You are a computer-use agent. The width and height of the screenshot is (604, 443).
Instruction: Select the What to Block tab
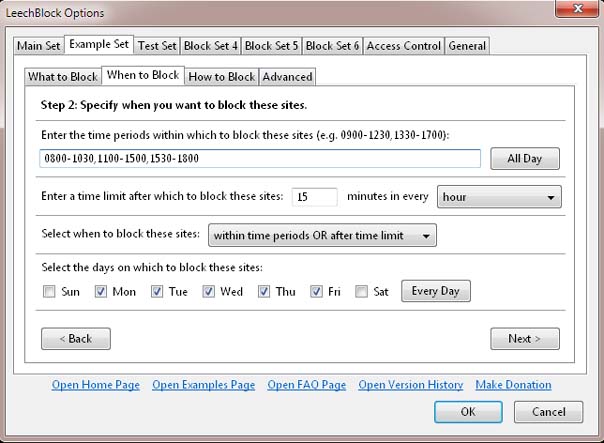coord(62,77)
